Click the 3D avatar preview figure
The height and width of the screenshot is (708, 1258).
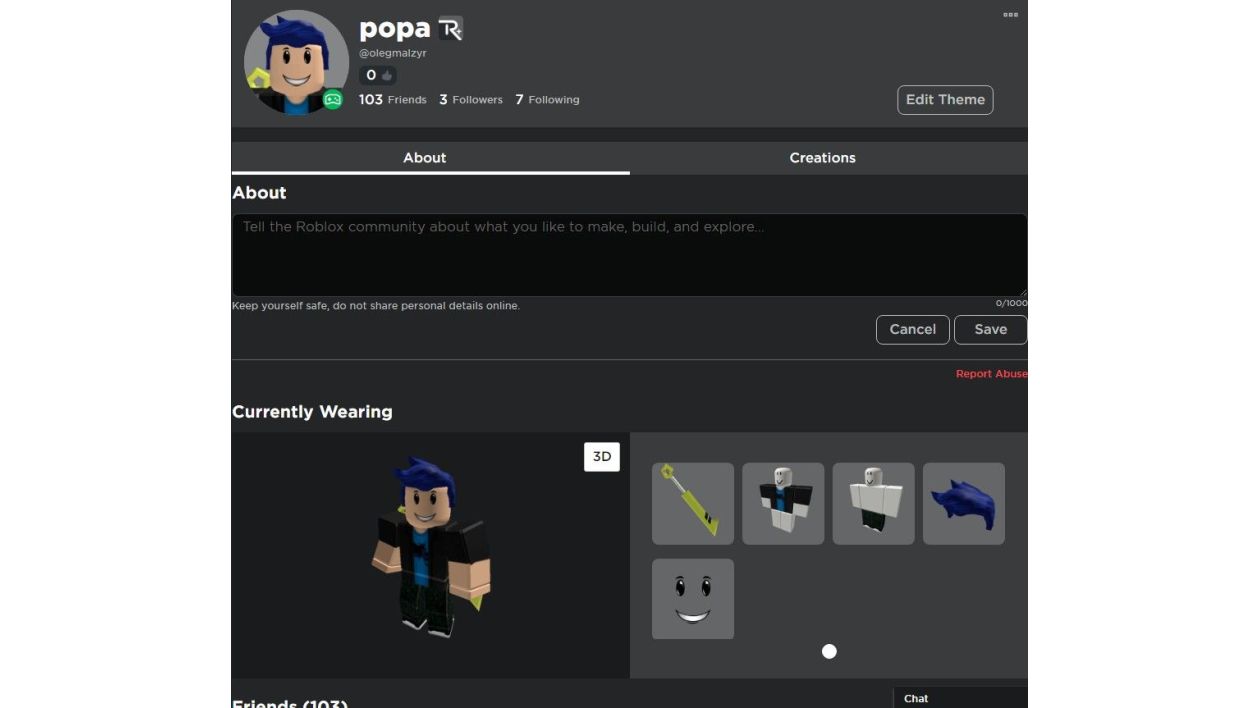pyautogui.click(x=432, y=547)
